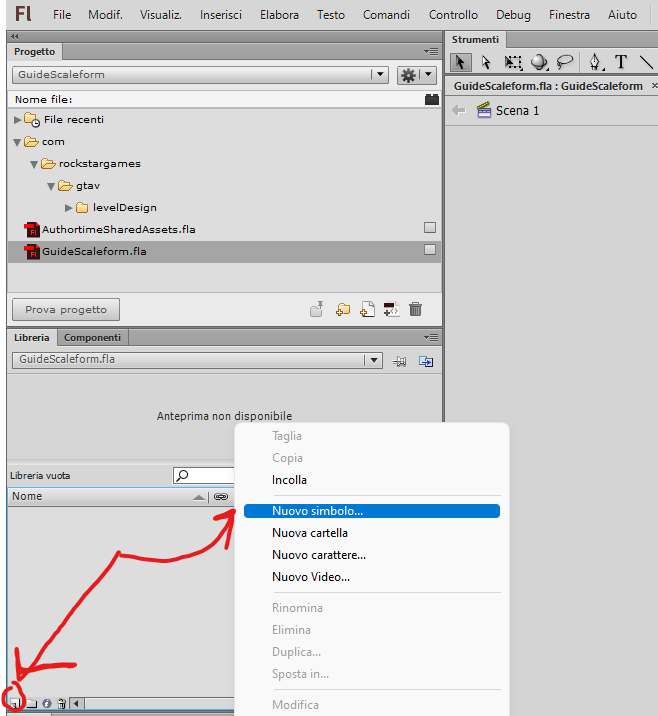Toggle checkbox for AuthortimeSharedAssets.fla
The width and height of the screenshot is (658, 716).
click(x=430, y=227)
